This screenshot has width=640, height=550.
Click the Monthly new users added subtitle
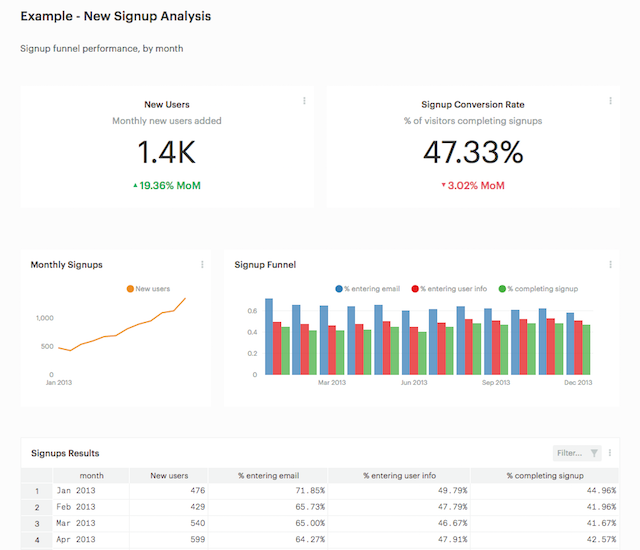click(x=167, y=121)
